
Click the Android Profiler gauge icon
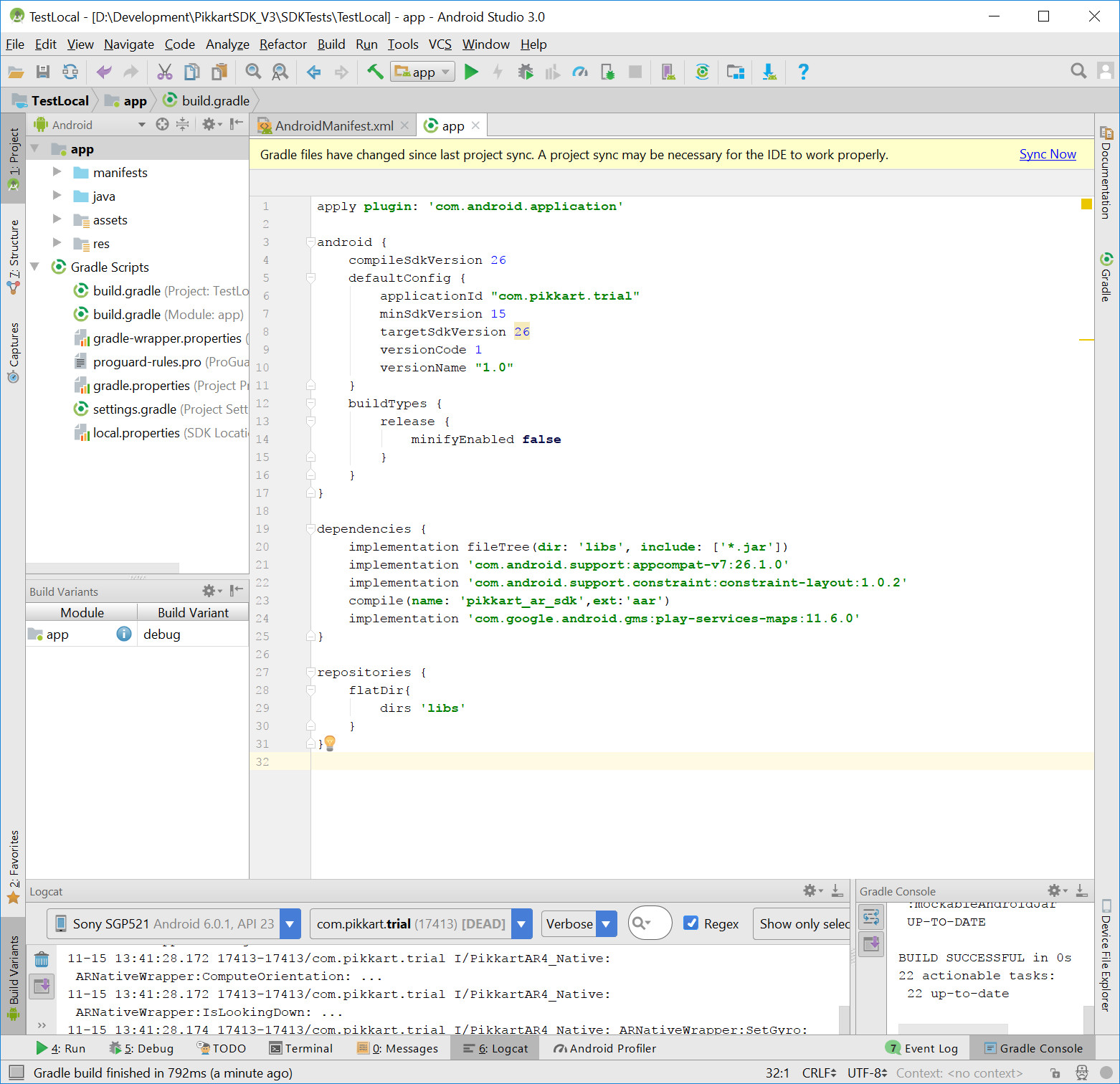point(580,72)
